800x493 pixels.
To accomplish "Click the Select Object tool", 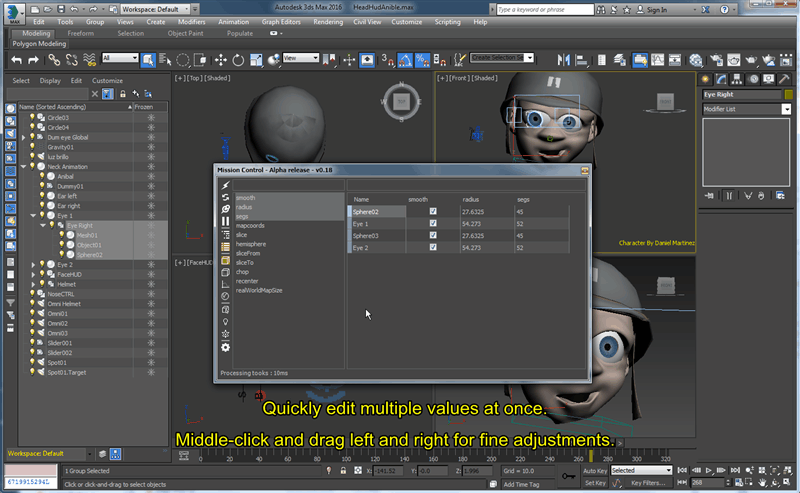I will (148, 60).
